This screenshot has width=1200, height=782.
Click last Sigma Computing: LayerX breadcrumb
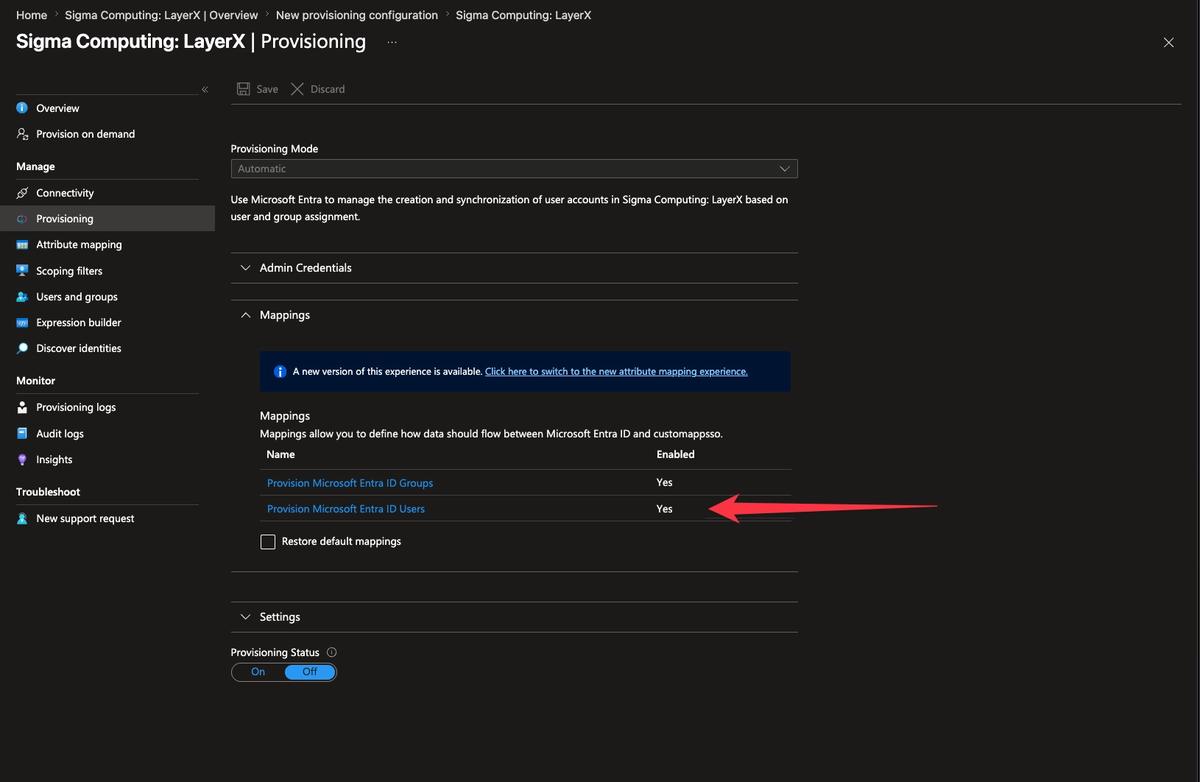[x=524, y=15]
